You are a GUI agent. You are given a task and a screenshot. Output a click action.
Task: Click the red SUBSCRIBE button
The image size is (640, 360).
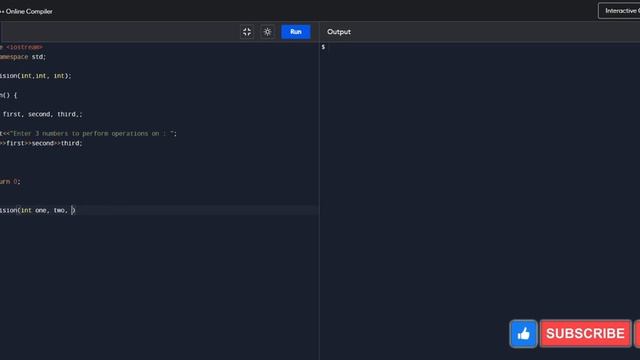[x=585, y=334]
